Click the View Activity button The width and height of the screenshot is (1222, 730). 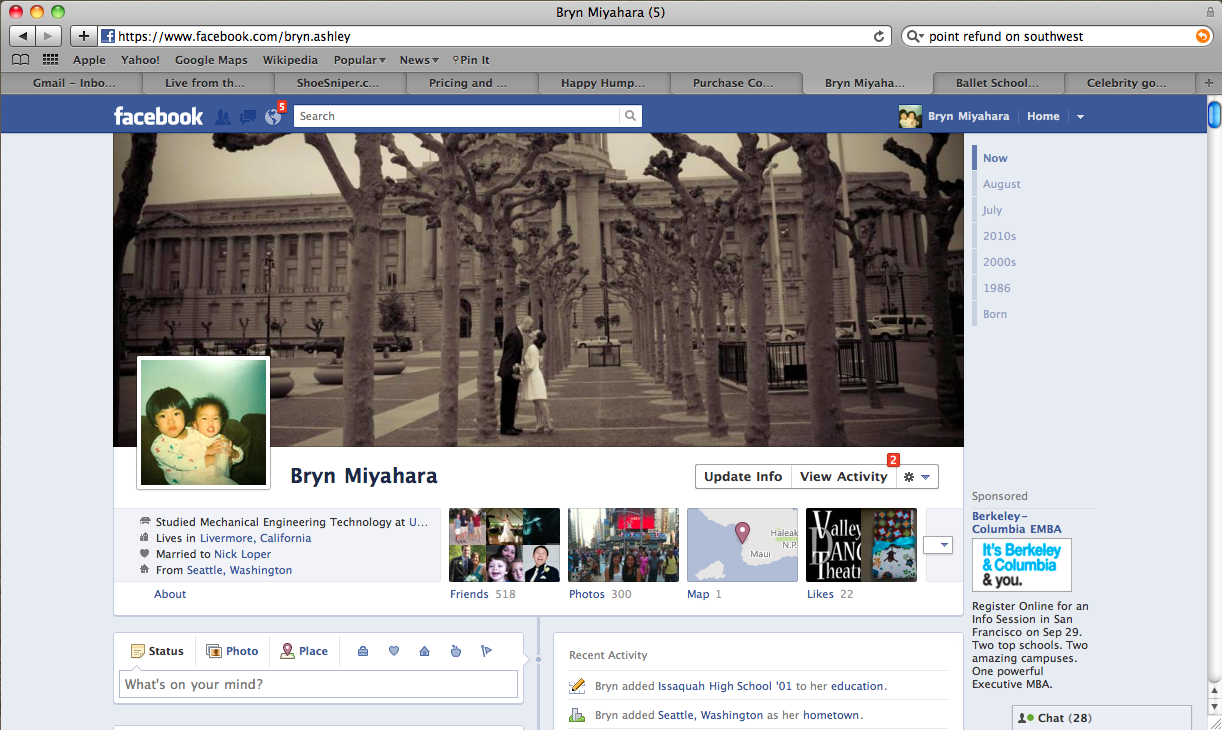click(x=844, y=477)
